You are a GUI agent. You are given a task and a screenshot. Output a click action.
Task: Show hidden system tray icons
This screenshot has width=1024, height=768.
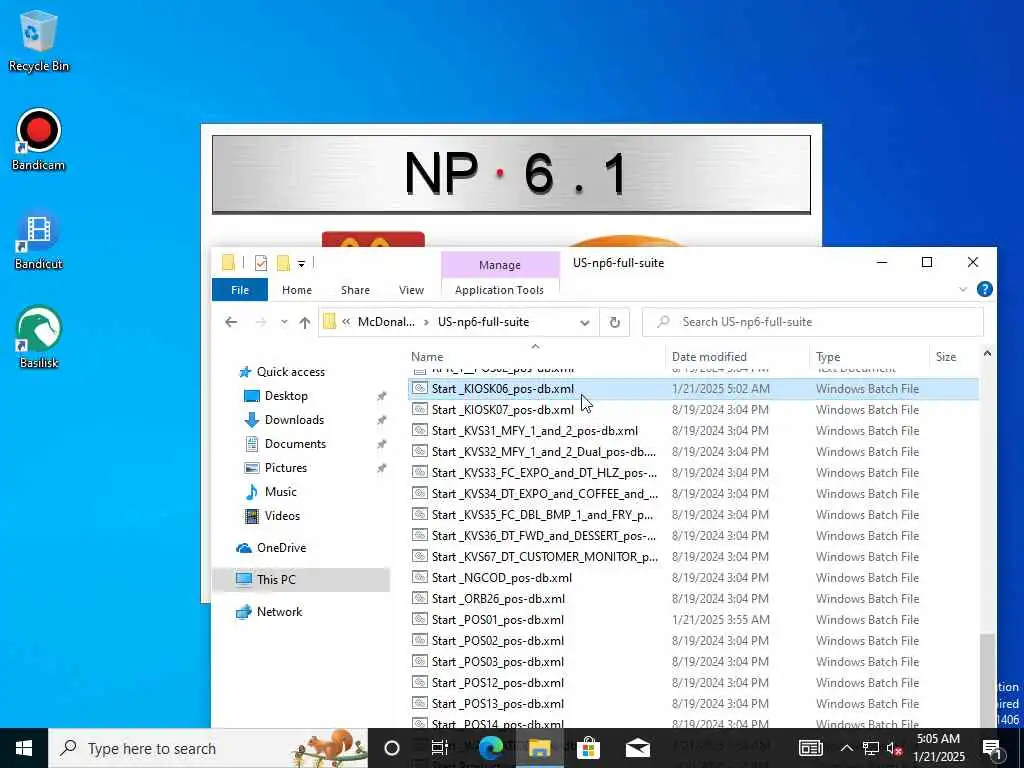coord(846,748)
